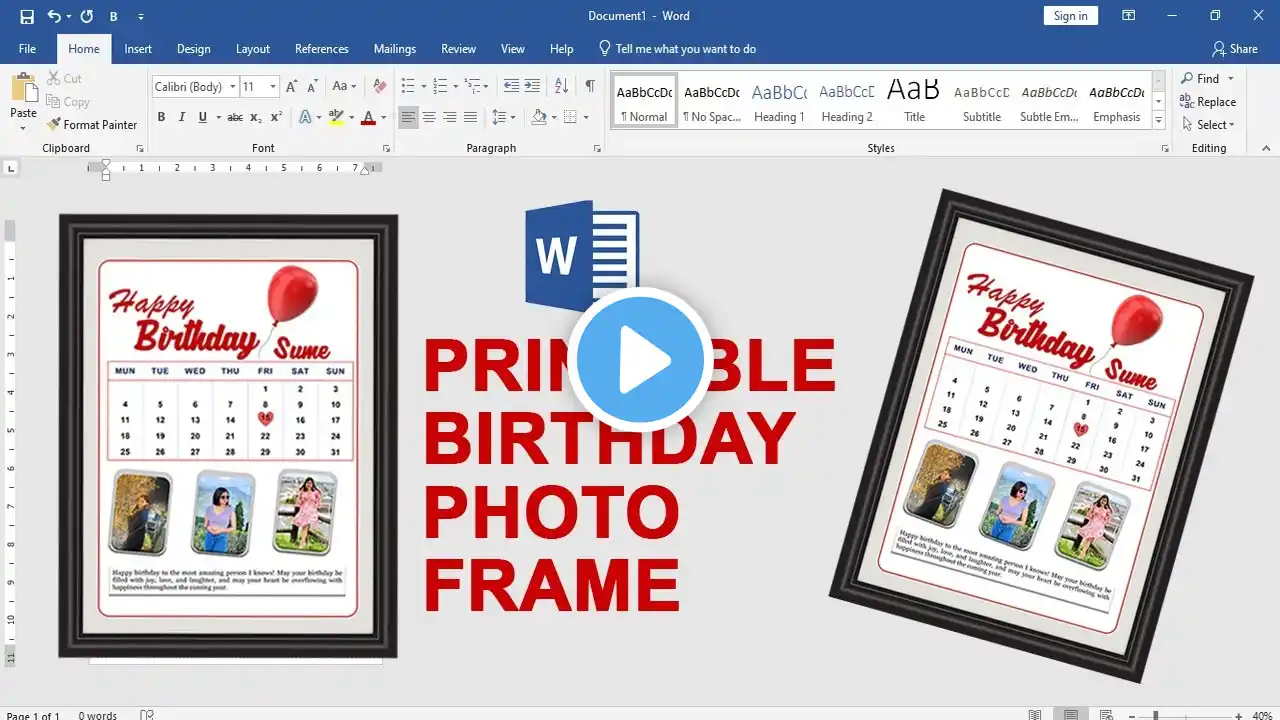Undo the last action

pyautogui.click(x=54, y=16)
